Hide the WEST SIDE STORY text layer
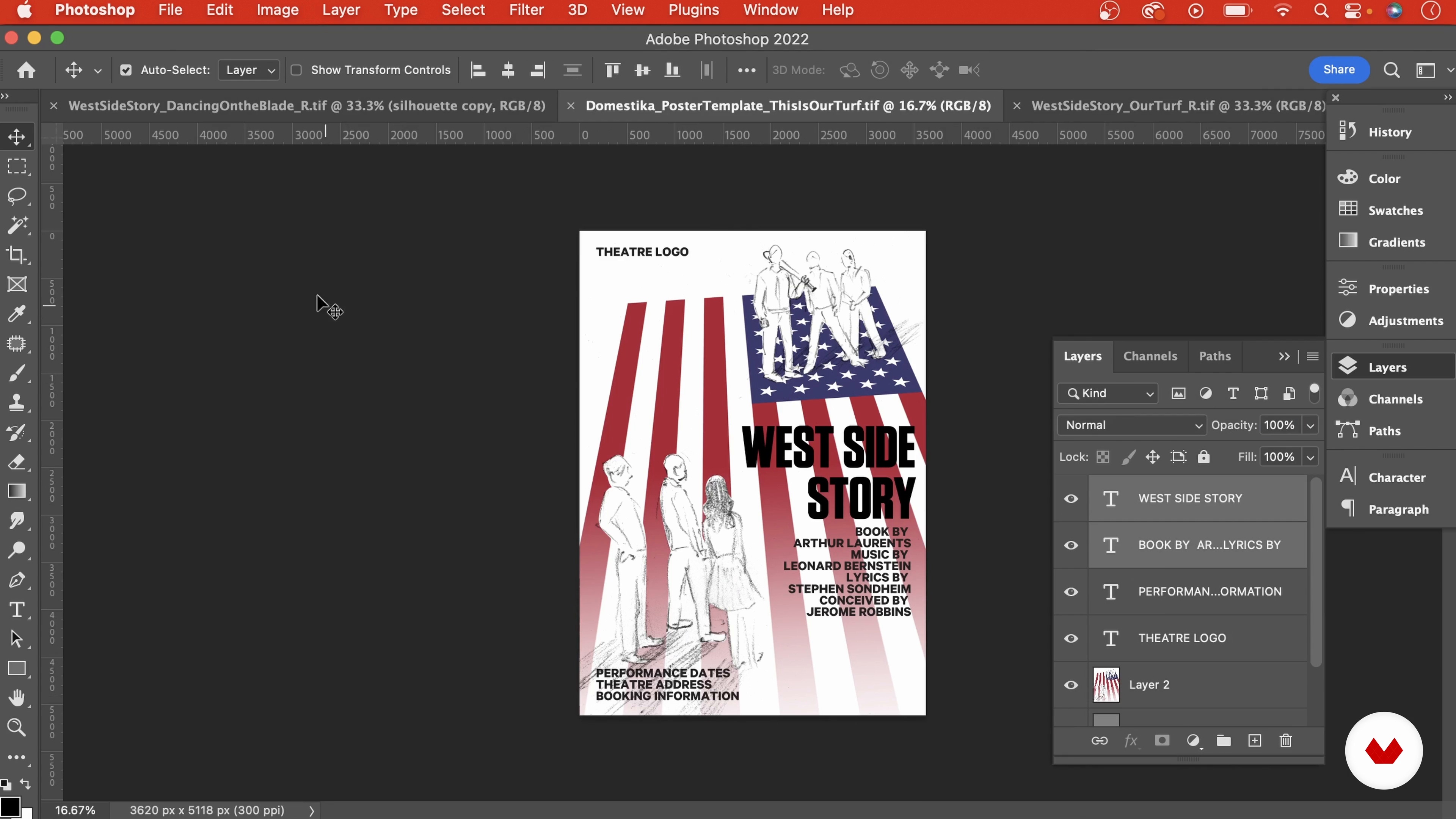Screen dimensions: 1456x819 [x=1071, y=499]
